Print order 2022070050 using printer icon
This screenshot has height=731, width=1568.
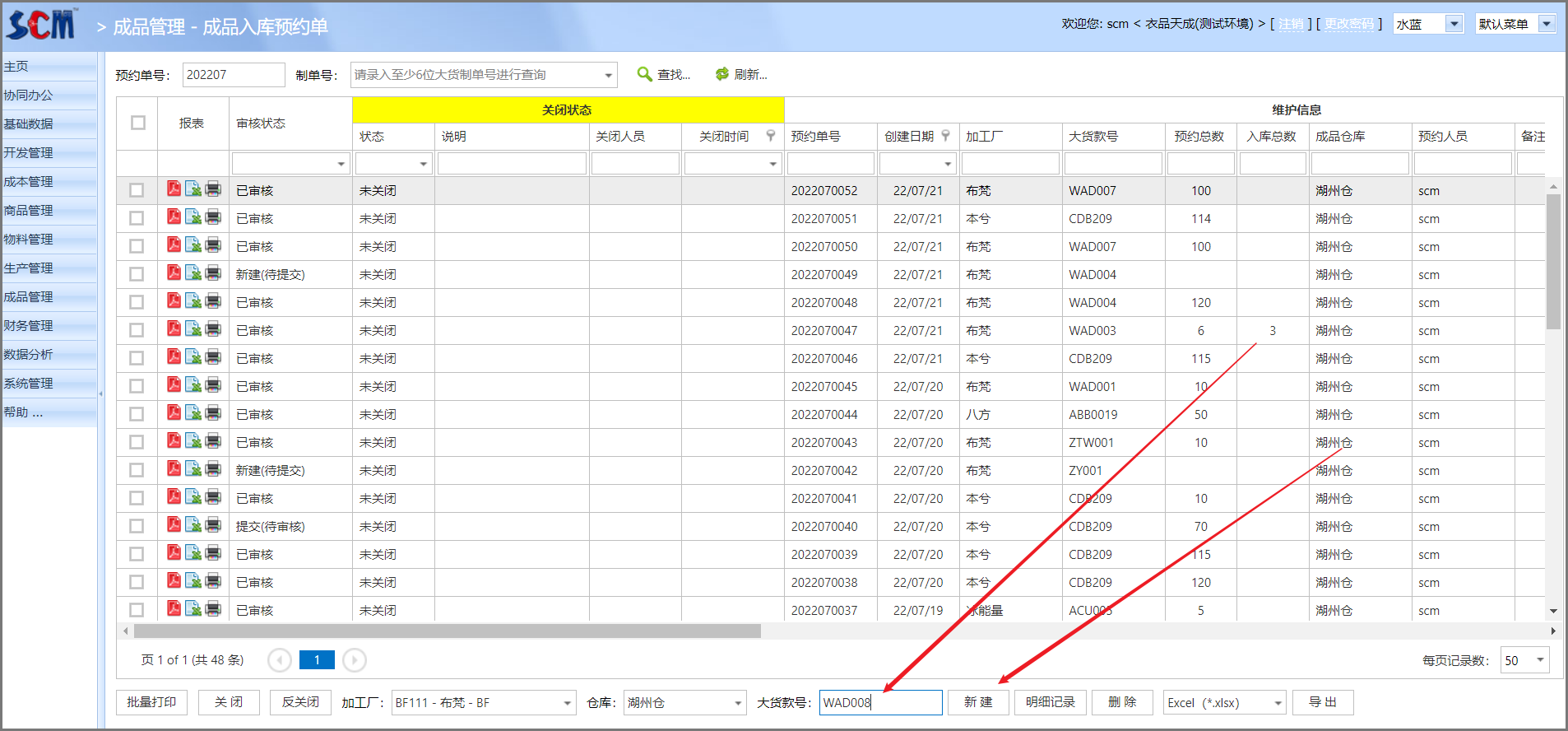213,245
